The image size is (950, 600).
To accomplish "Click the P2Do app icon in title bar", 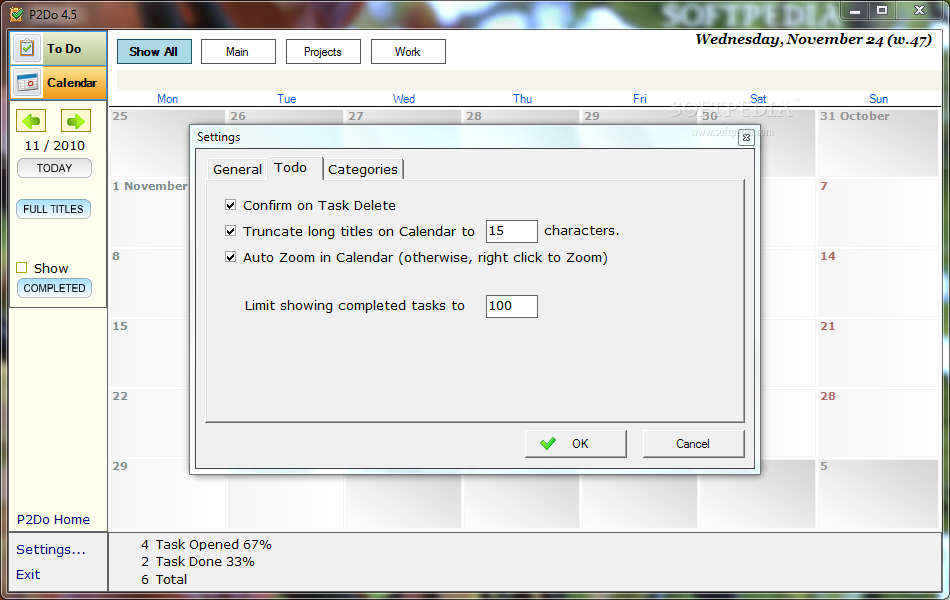I will [16, 14].
